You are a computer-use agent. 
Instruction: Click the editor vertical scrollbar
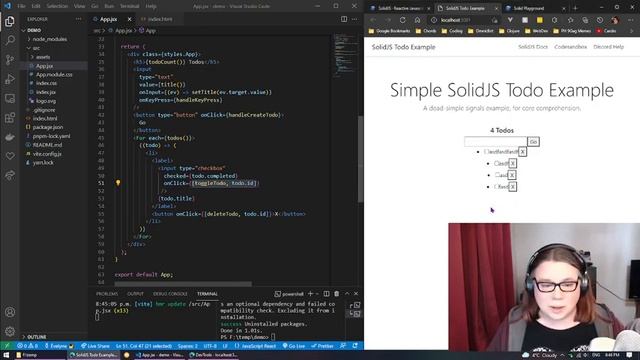(x=360, y=159)
